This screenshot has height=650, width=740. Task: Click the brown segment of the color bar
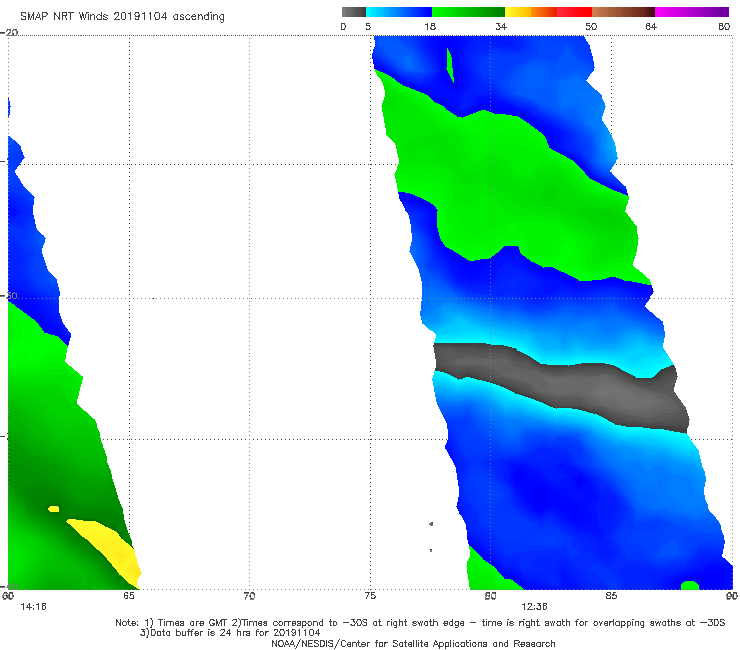[x=623, y=12]
